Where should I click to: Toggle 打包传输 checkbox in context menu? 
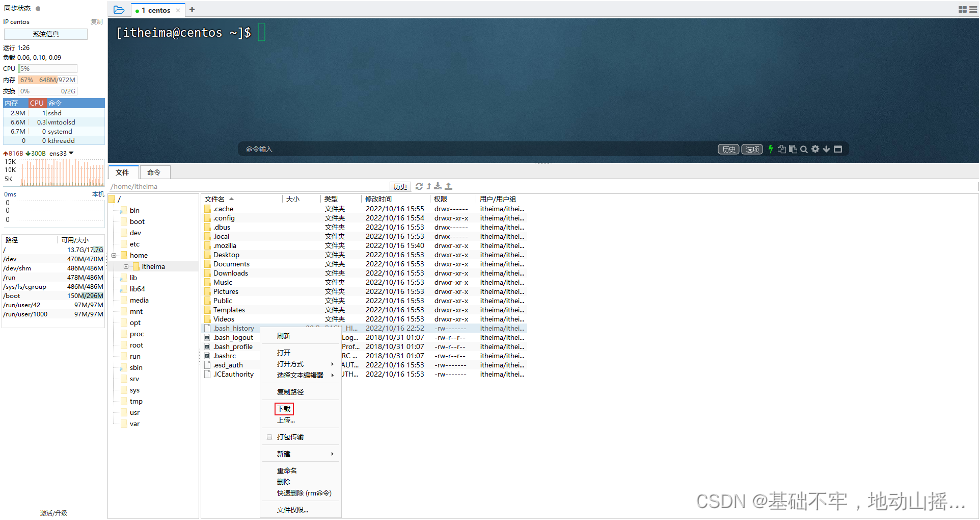pyautogui.click(x=269, y=437)
